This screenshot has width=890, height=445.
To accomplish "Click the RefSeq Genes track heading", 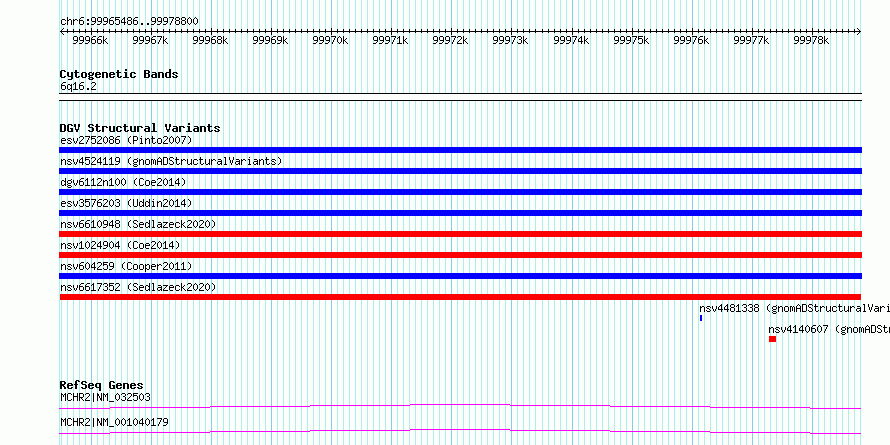I will [102, 385].
